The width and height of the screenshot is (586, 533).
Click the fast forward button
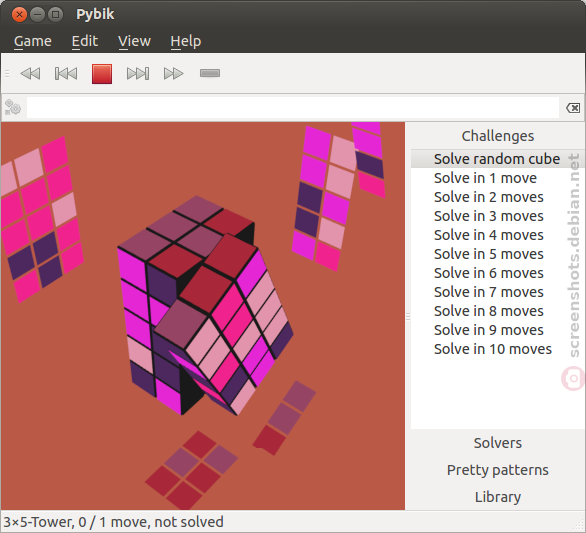tap(173, 73)
